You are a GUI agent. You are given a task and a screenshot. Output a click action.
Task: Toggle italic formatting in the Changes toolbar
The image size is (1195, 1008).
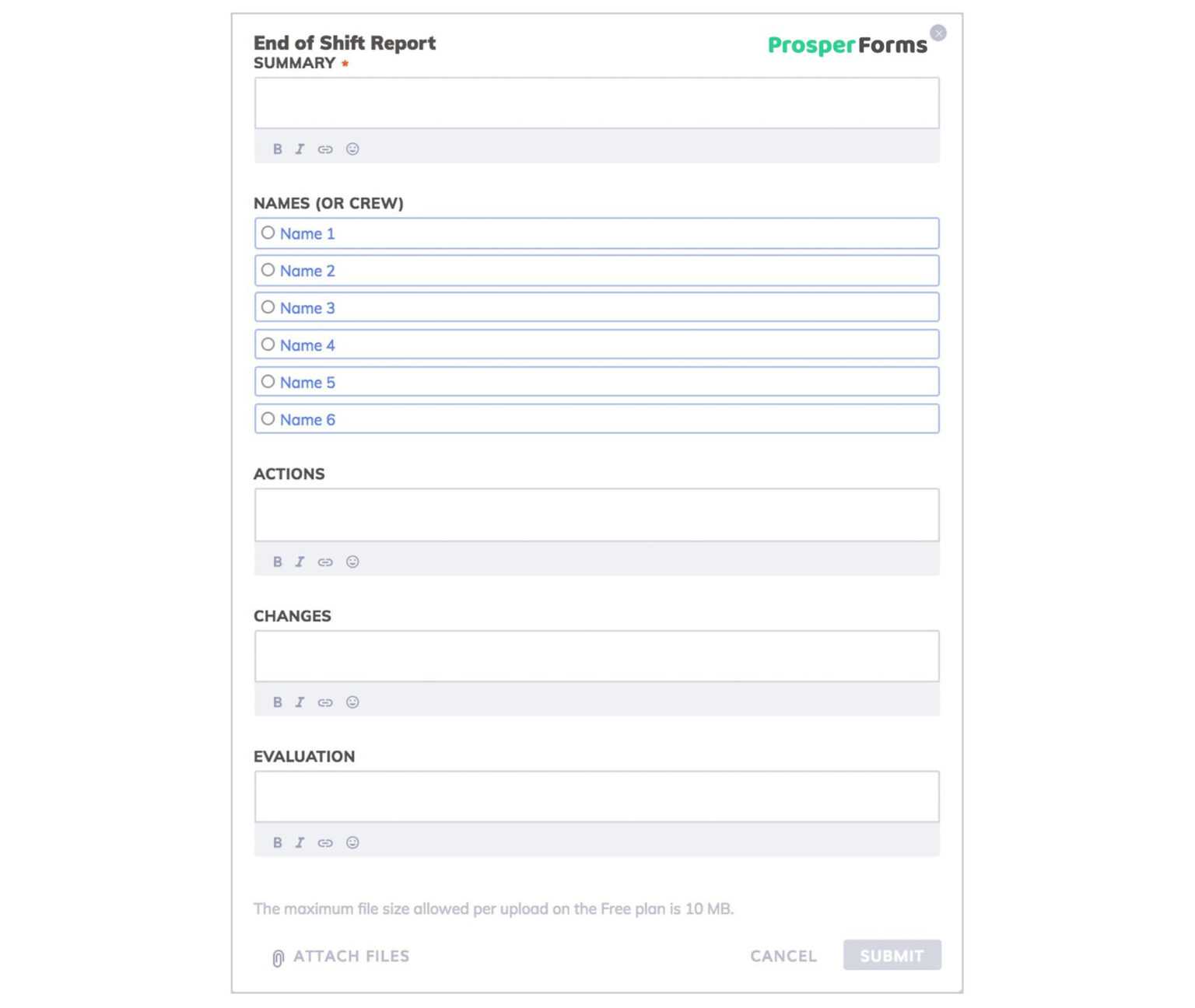click(x=300, y=702)
